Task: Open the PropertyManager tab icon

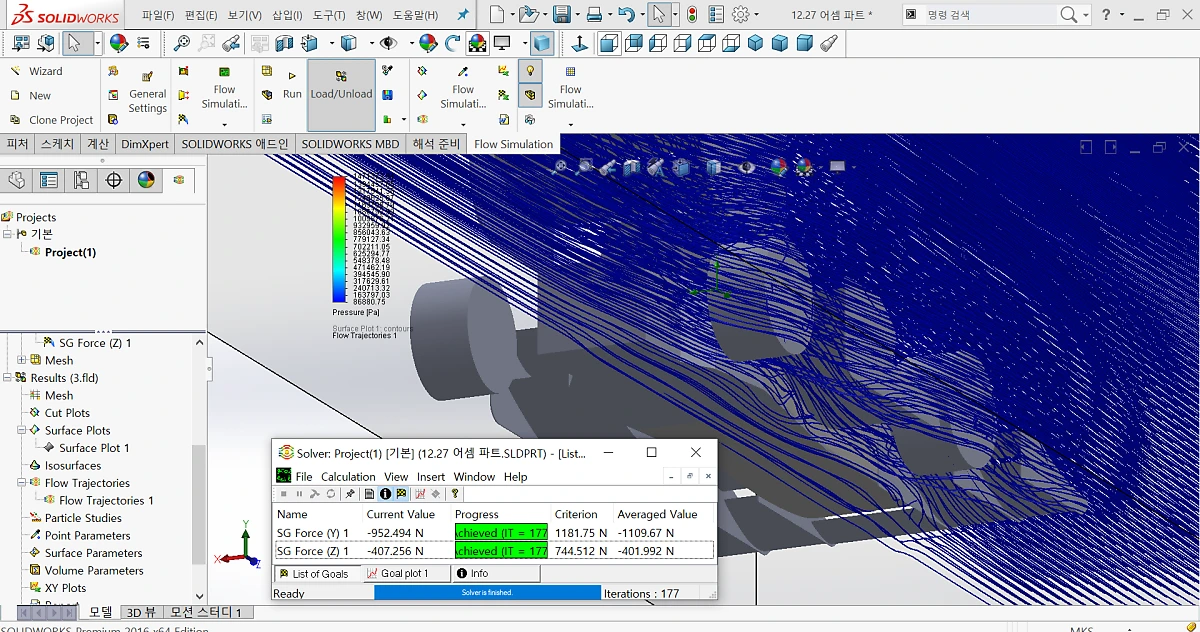Action: pos(49,180)
